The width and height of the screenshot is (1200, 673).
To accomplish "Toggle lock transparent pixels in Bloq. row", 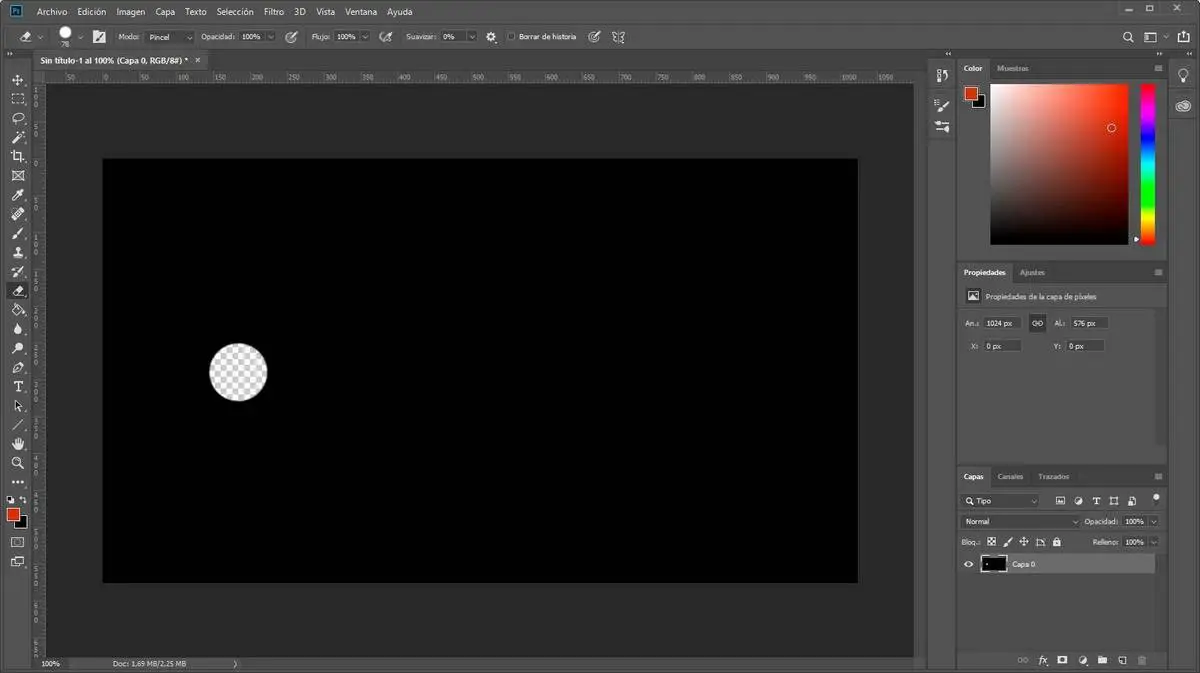I will [992, 542].
